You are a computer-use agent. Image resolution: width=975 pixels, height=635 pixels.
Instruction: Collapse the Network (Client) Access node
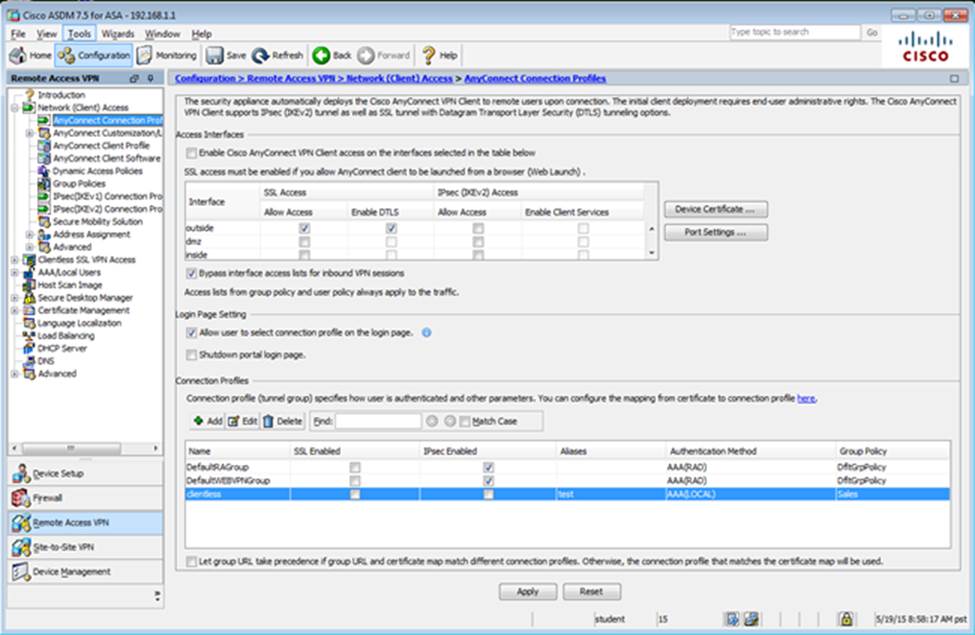[14, 107]
